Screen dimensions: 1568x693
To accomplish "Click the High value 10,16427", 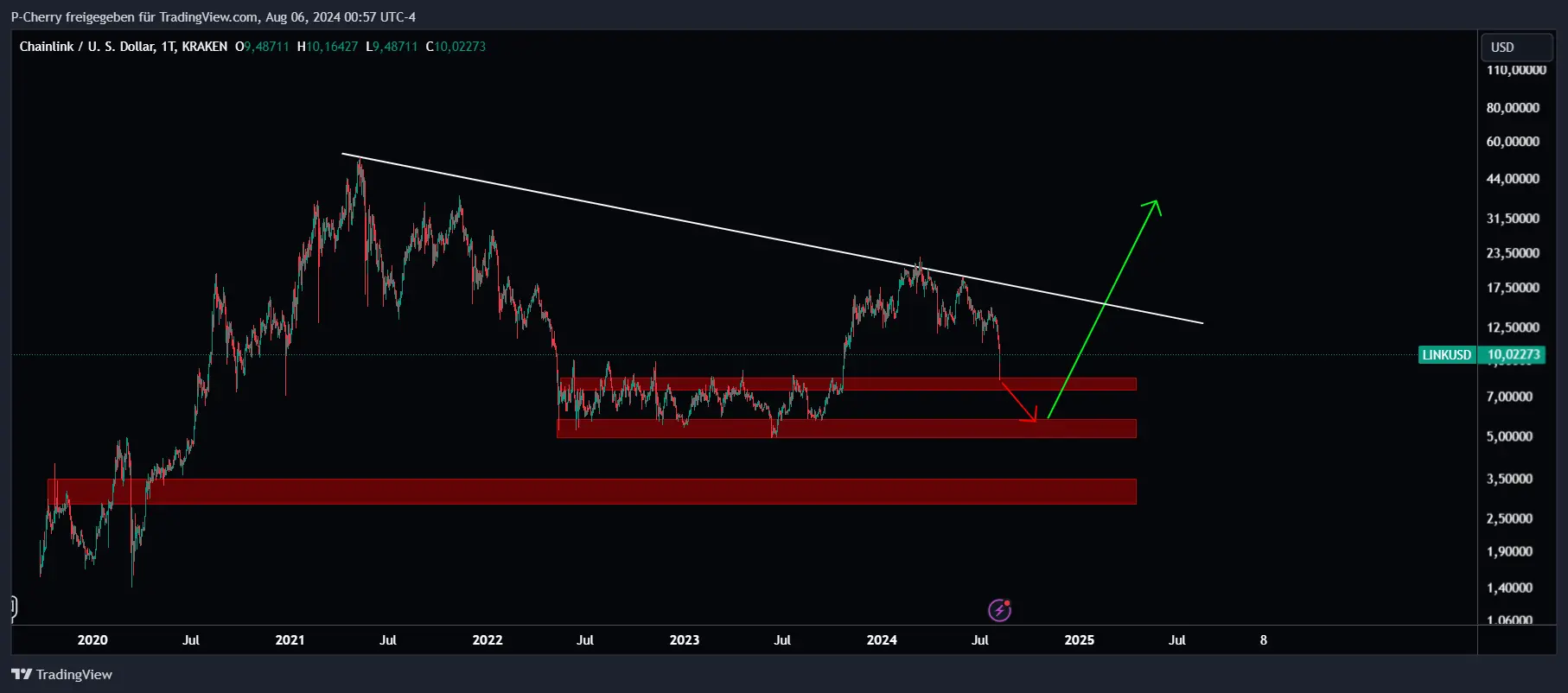I will [332, 47].
